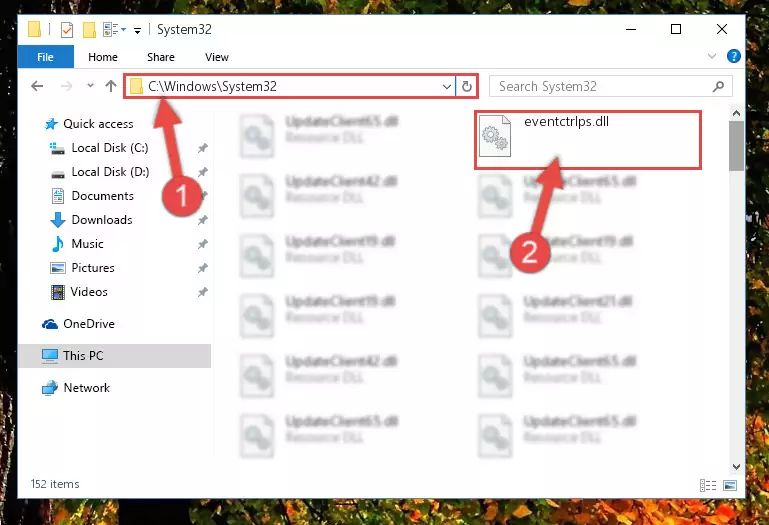Minimize the System32 window
Screen dimensions: 769x525
tap(631, 29)
